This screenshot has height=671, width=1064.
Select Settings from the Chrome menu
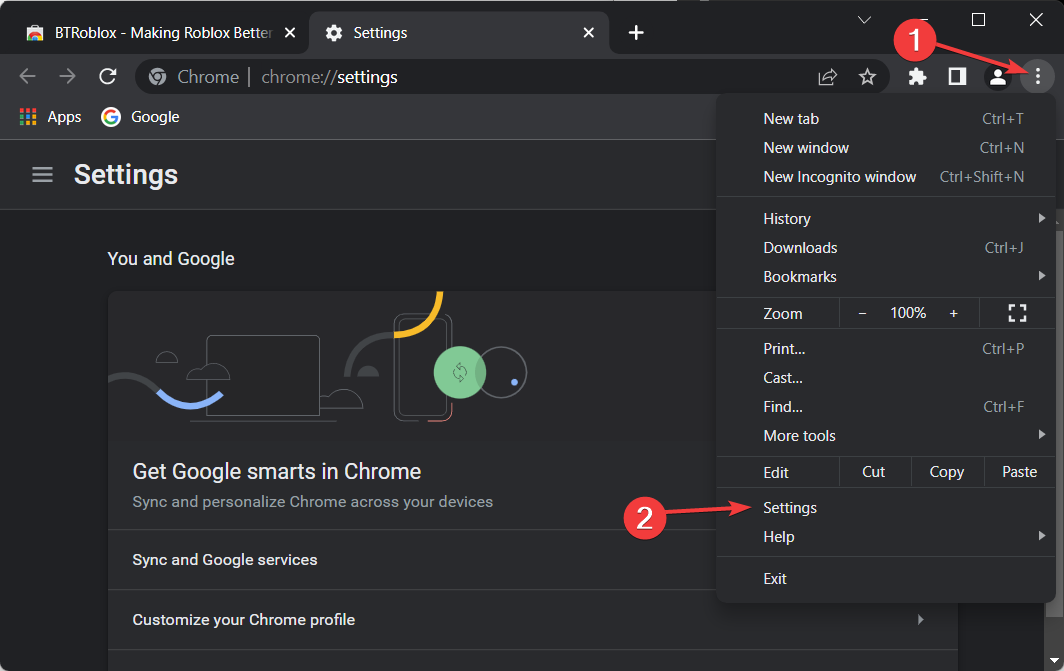tap(790, 508)
